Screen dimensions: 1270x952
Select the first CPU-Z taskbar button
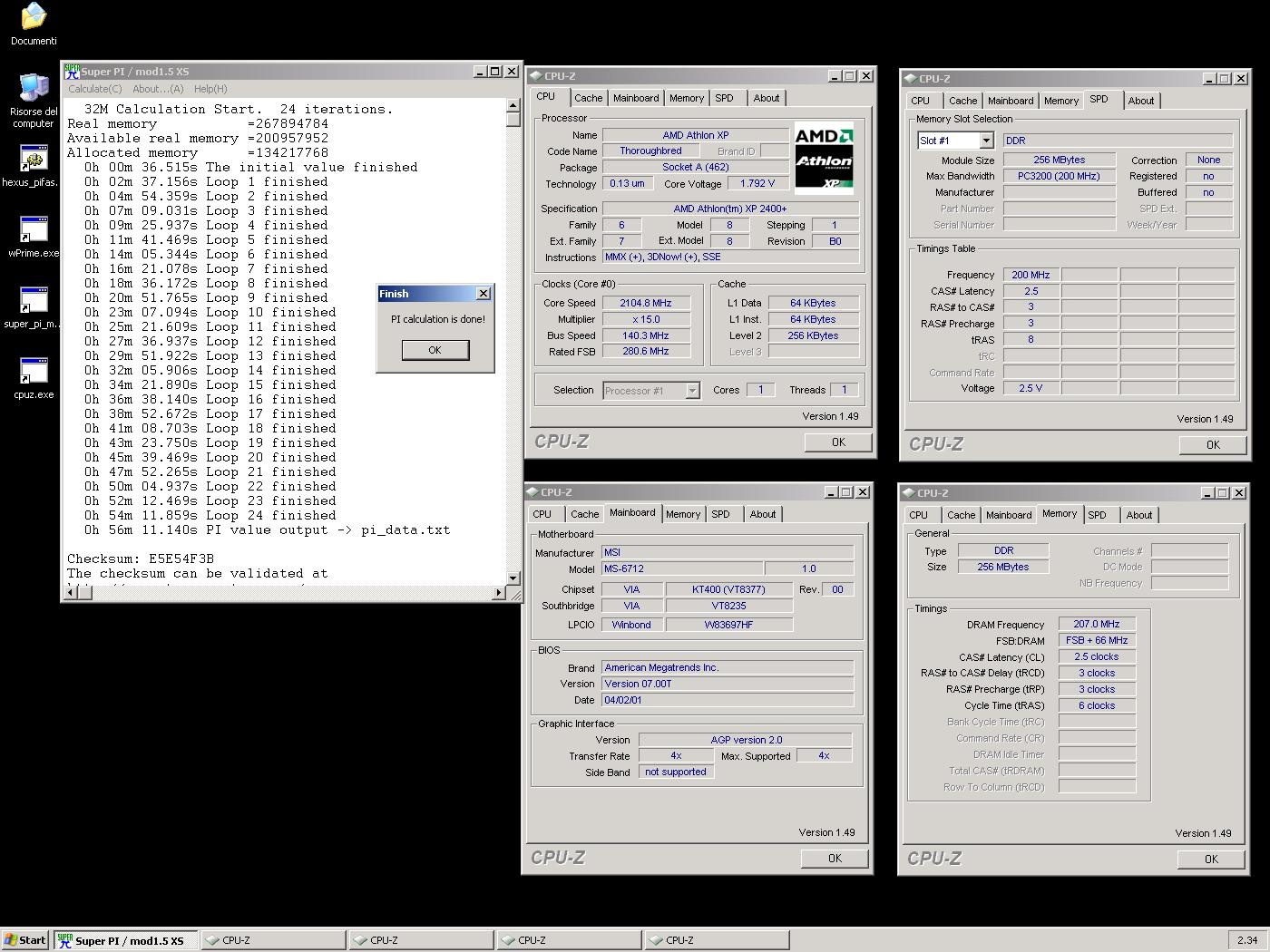273,940
